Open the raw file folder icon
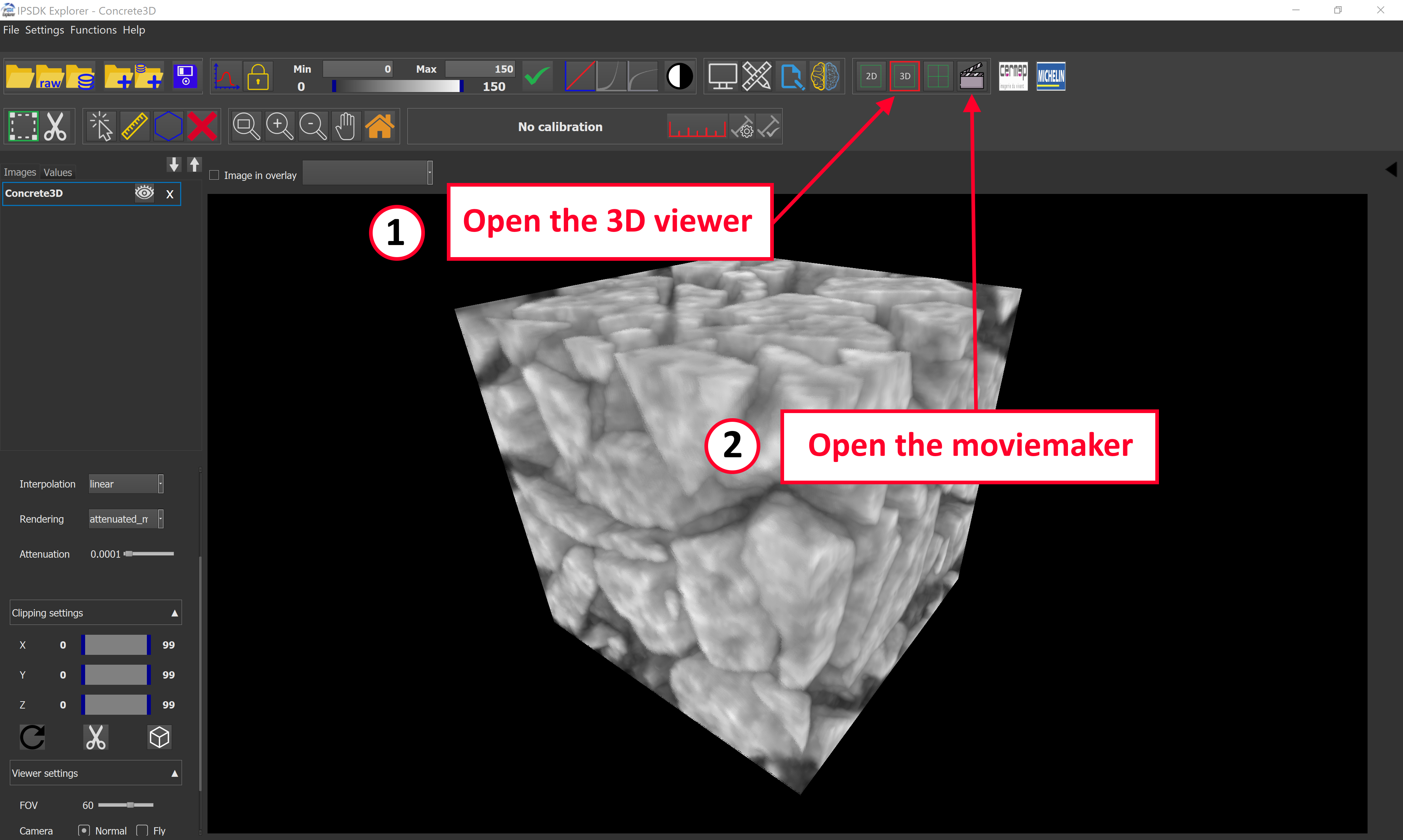This screenshot has width=1403, height=840. point(50,76)
